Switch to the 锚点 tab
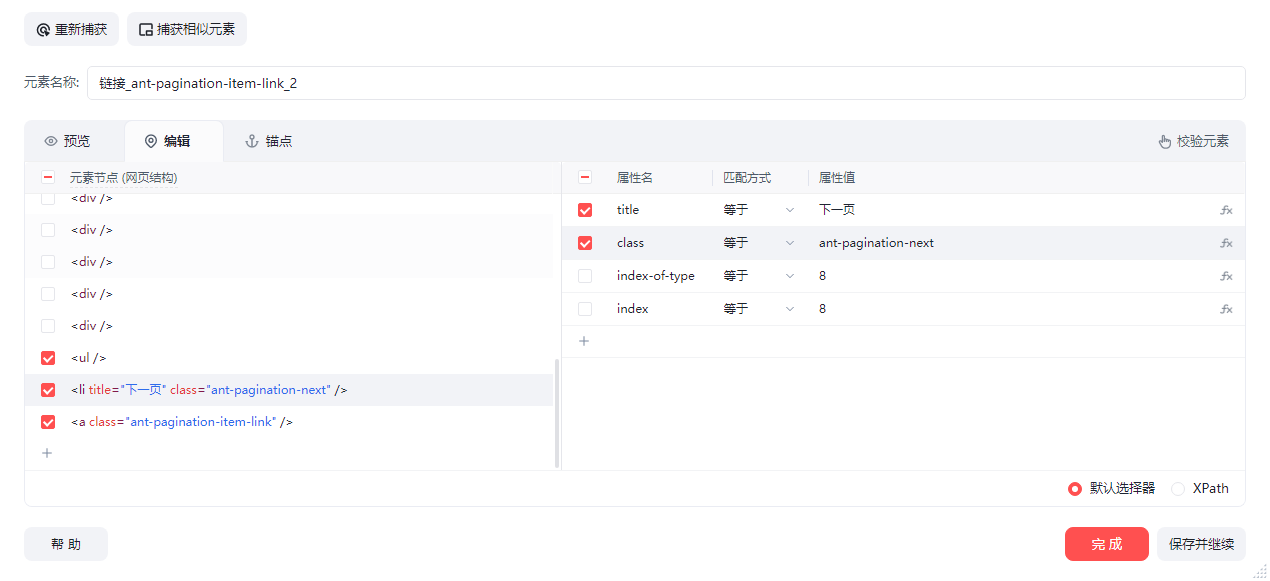Image resolution: width=1270 pixels, height=581 pixels. coord(269,141)
